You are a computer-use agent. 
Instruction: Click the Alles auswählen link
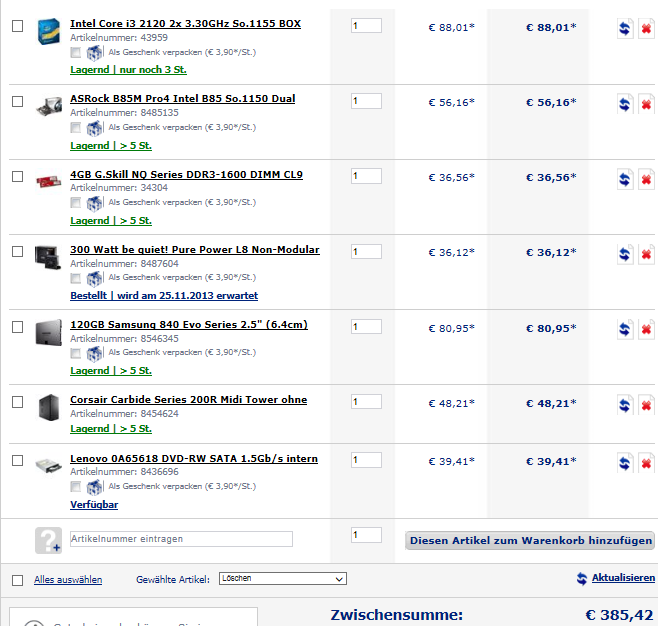pos(68,580)
